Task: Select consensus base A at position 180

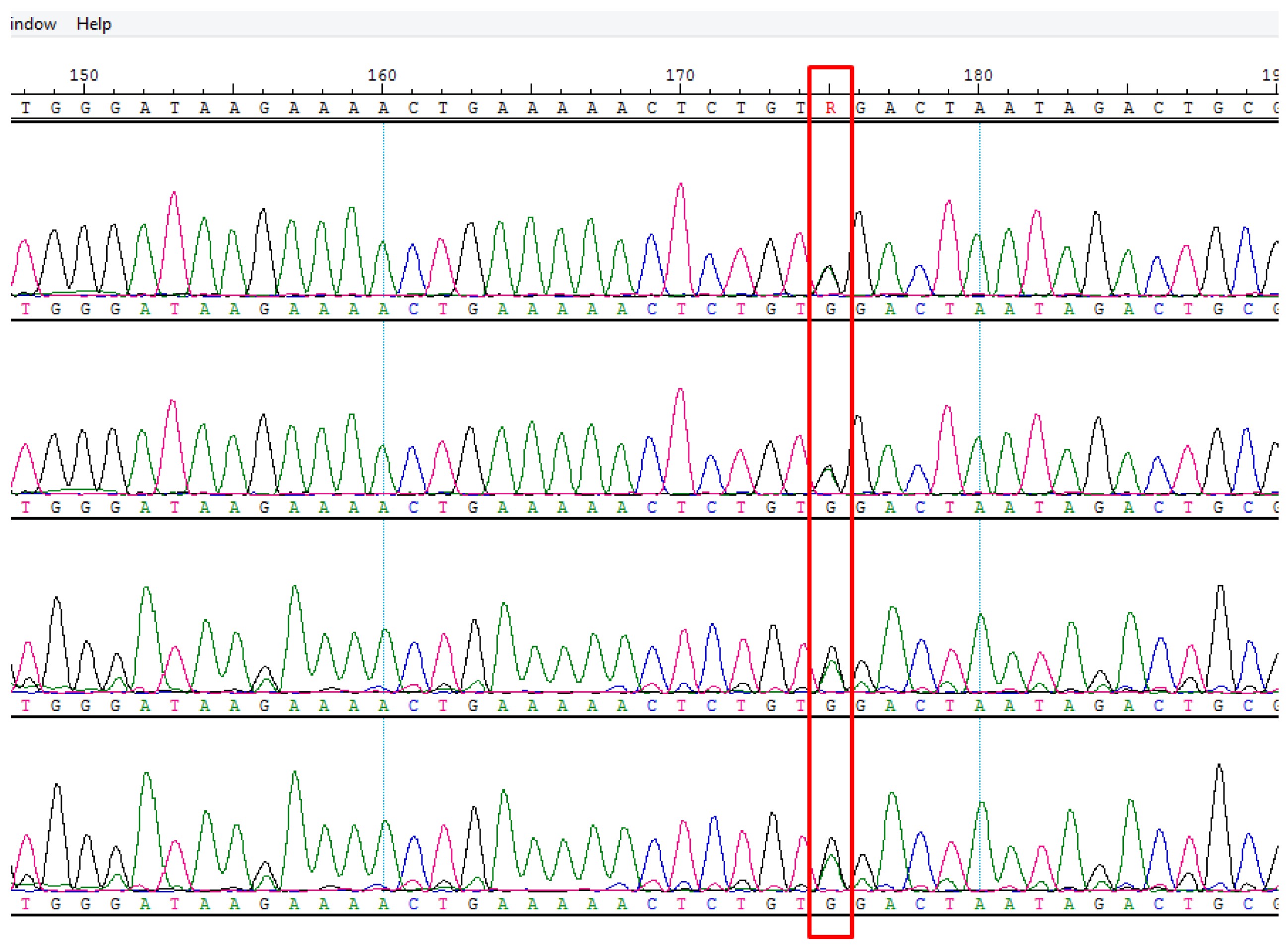Action: [x=980, y=108]
